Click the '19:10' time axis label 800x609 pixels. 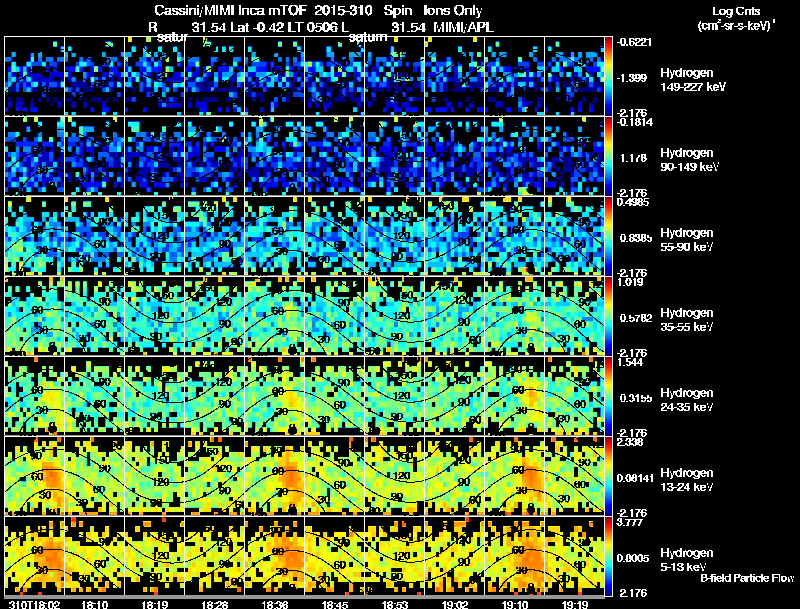coord(515,604)
